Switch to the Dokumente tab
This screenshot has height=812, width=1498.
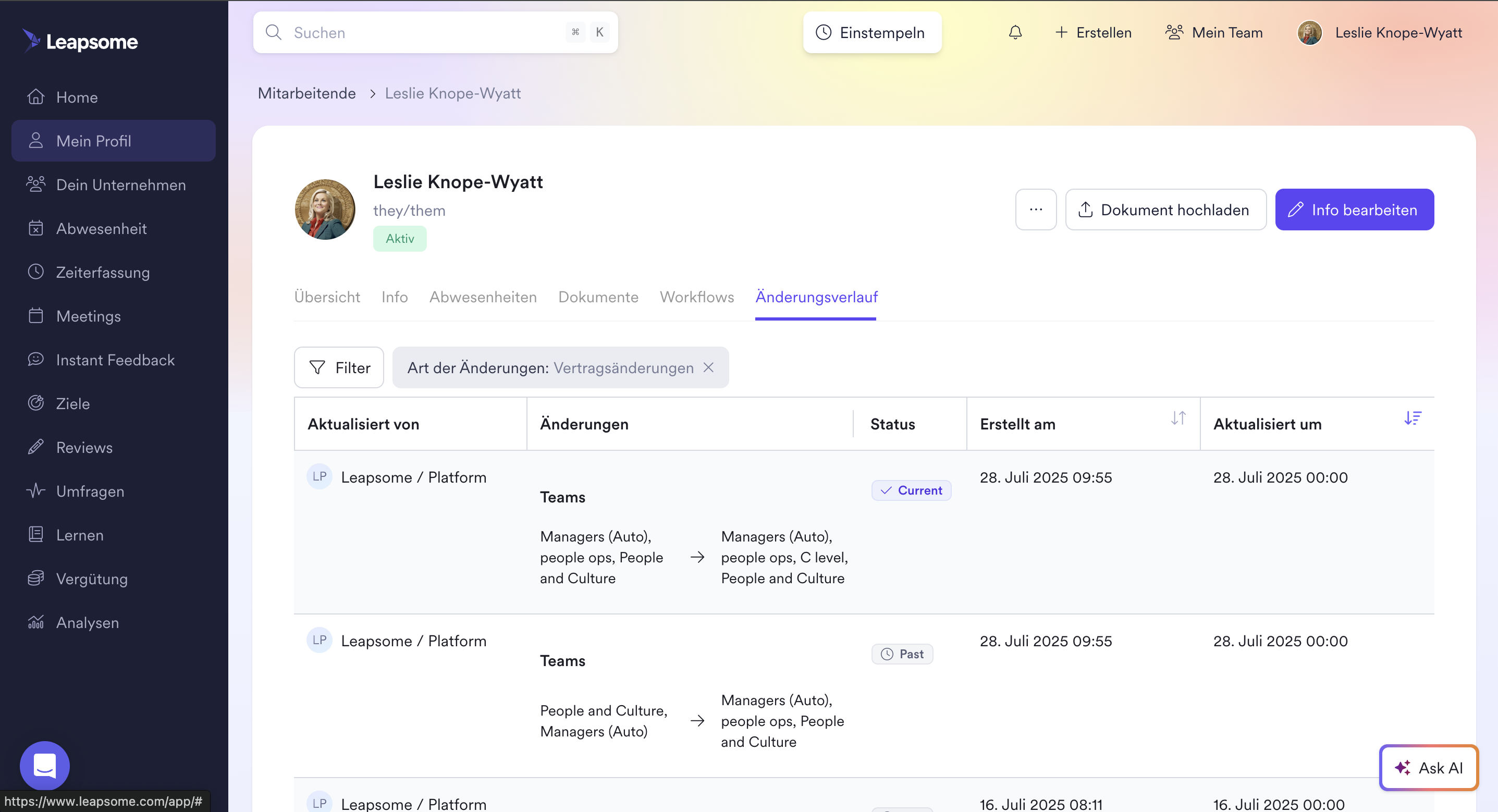[x=598, y=297]
